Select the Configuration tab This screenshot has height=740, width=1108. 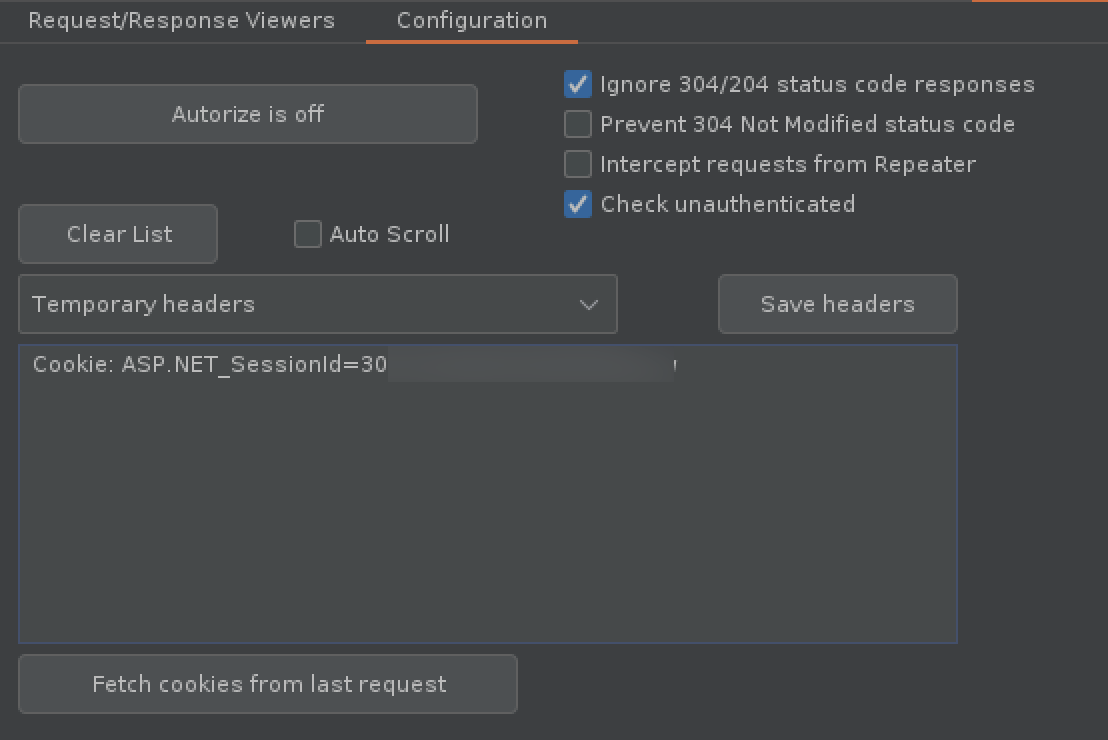[x=471, y=21]
